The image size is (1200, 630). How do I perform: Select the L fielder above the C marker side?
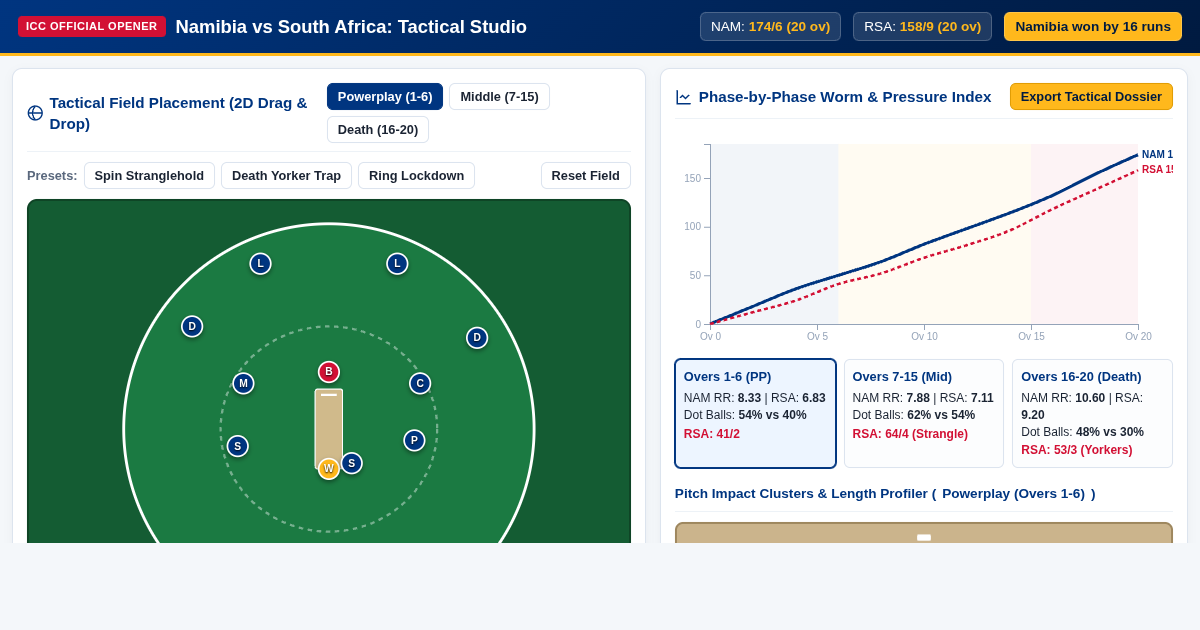(x=397, y=264)
